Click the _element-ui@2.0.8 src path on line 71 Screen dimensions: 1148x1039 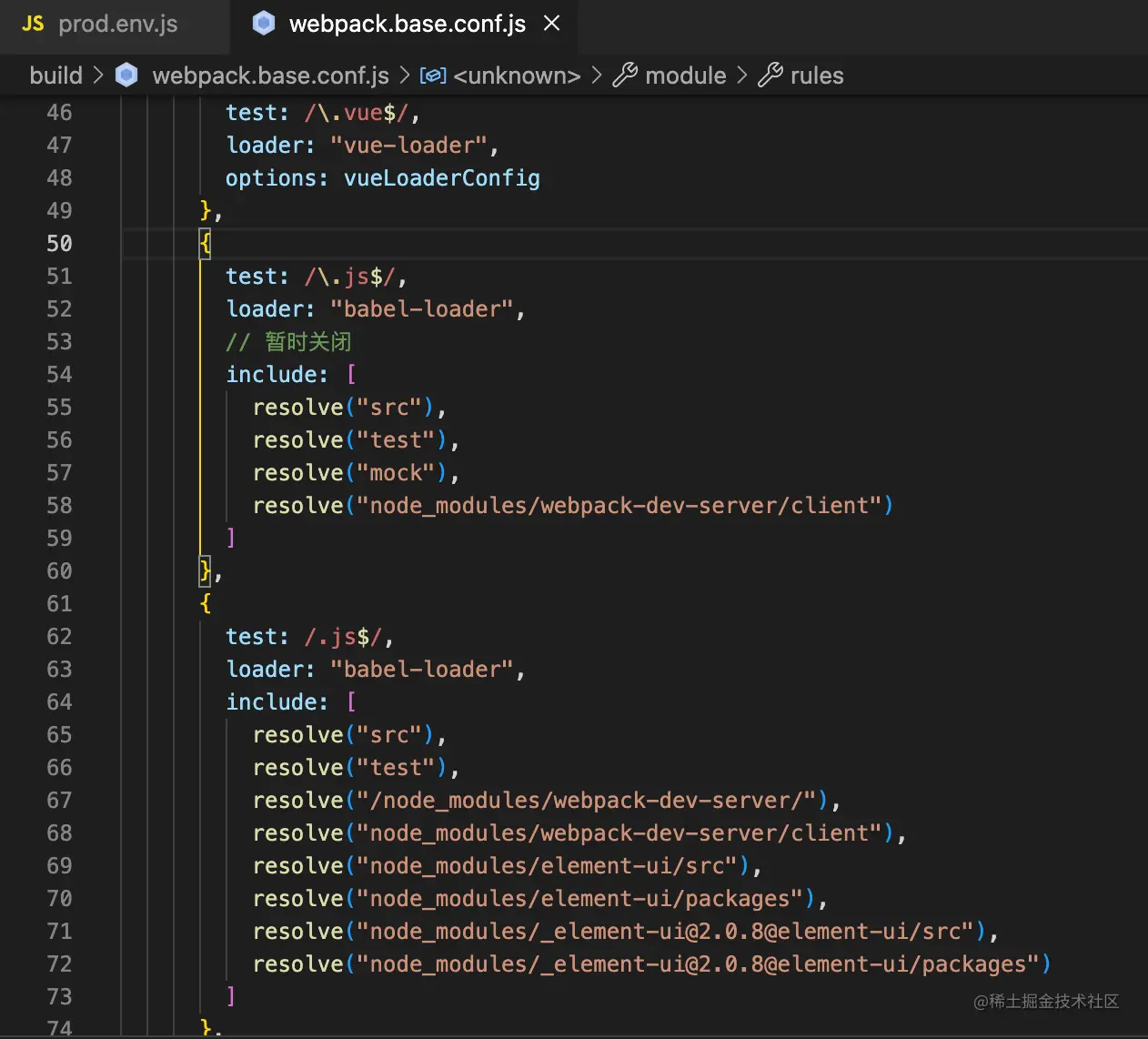(x=665, y=932)
